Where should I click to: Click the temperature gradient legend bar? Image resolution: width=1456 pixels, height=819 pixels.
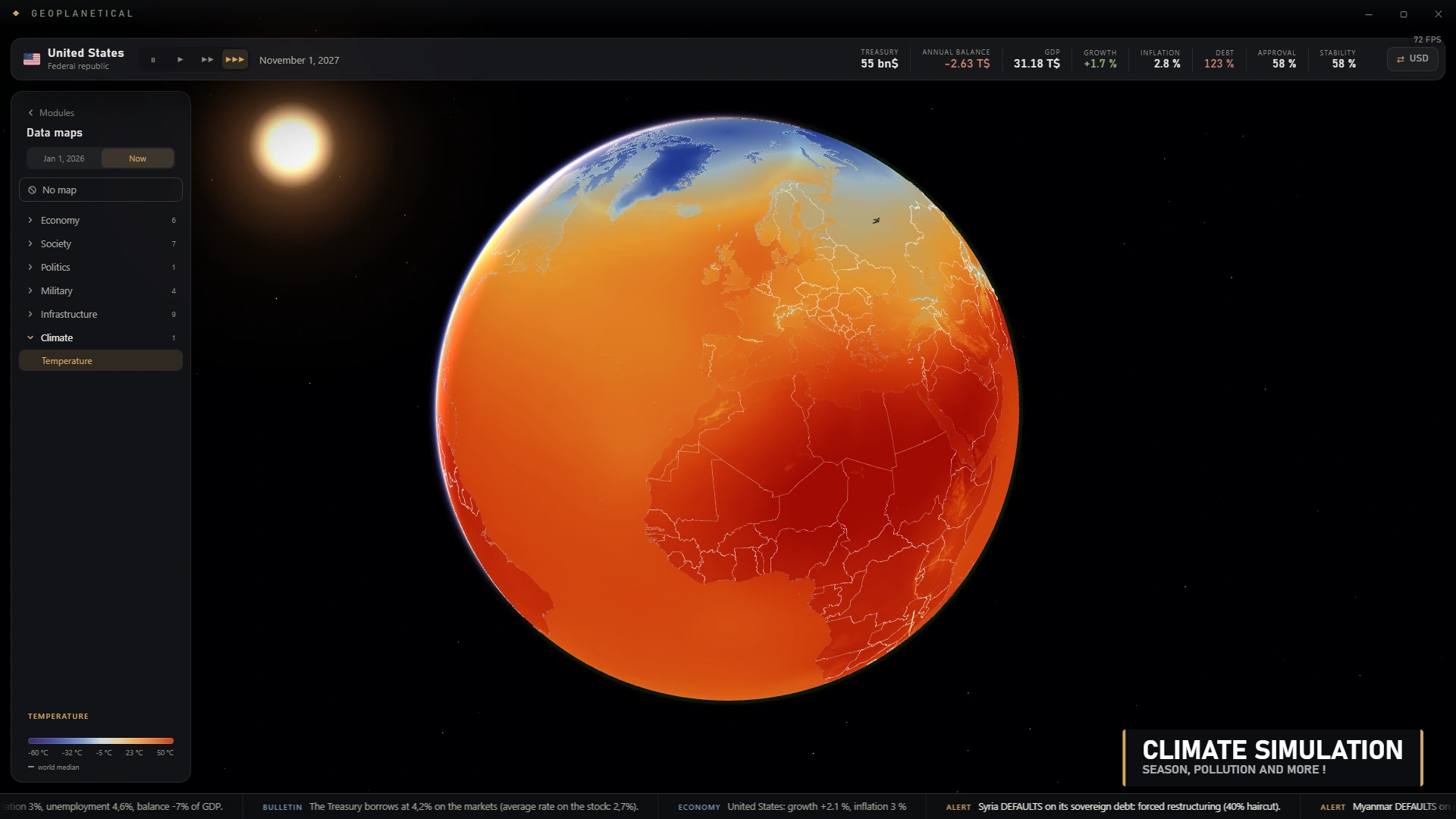click(x=101, y=741)
